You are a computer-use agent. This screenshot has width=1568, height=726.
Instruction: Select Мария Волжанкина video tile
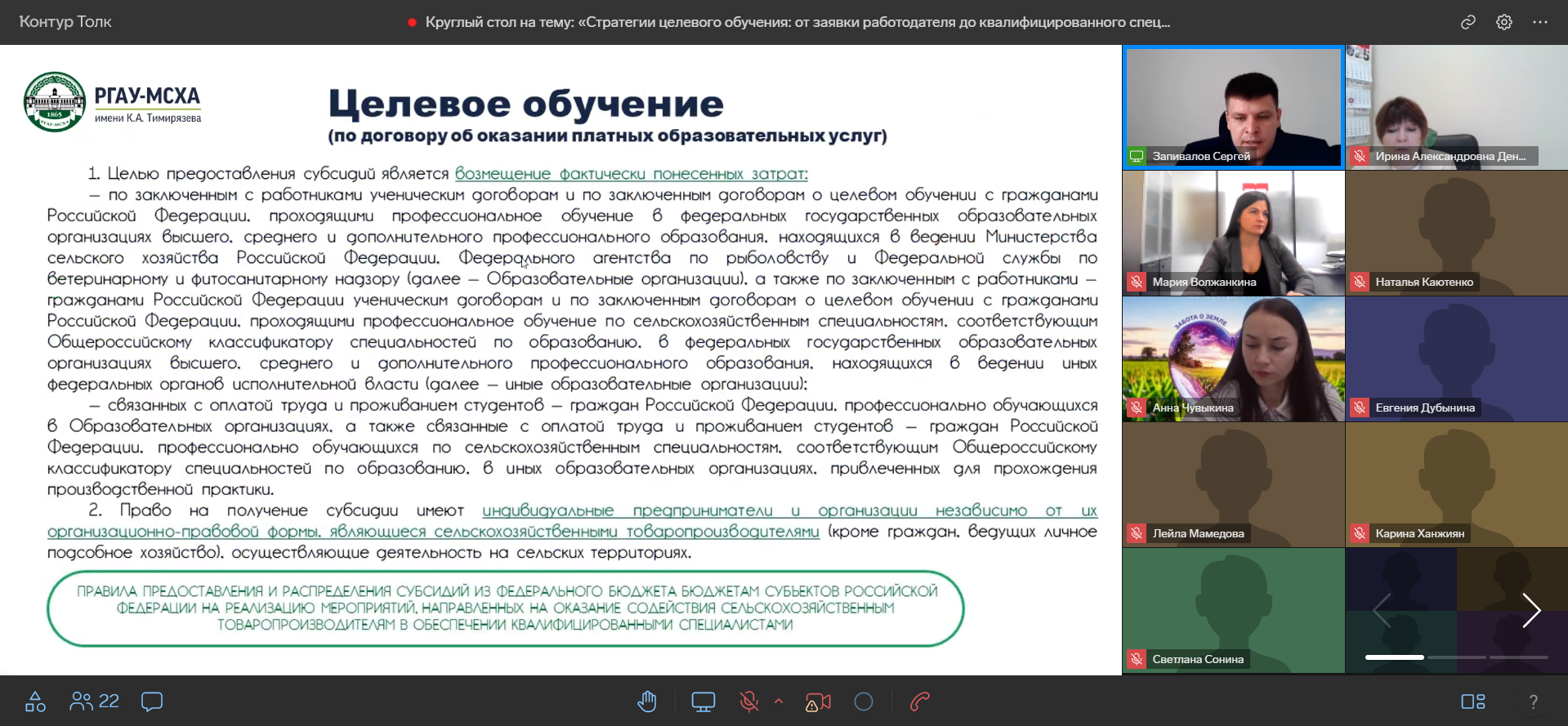click(1233, 233)
